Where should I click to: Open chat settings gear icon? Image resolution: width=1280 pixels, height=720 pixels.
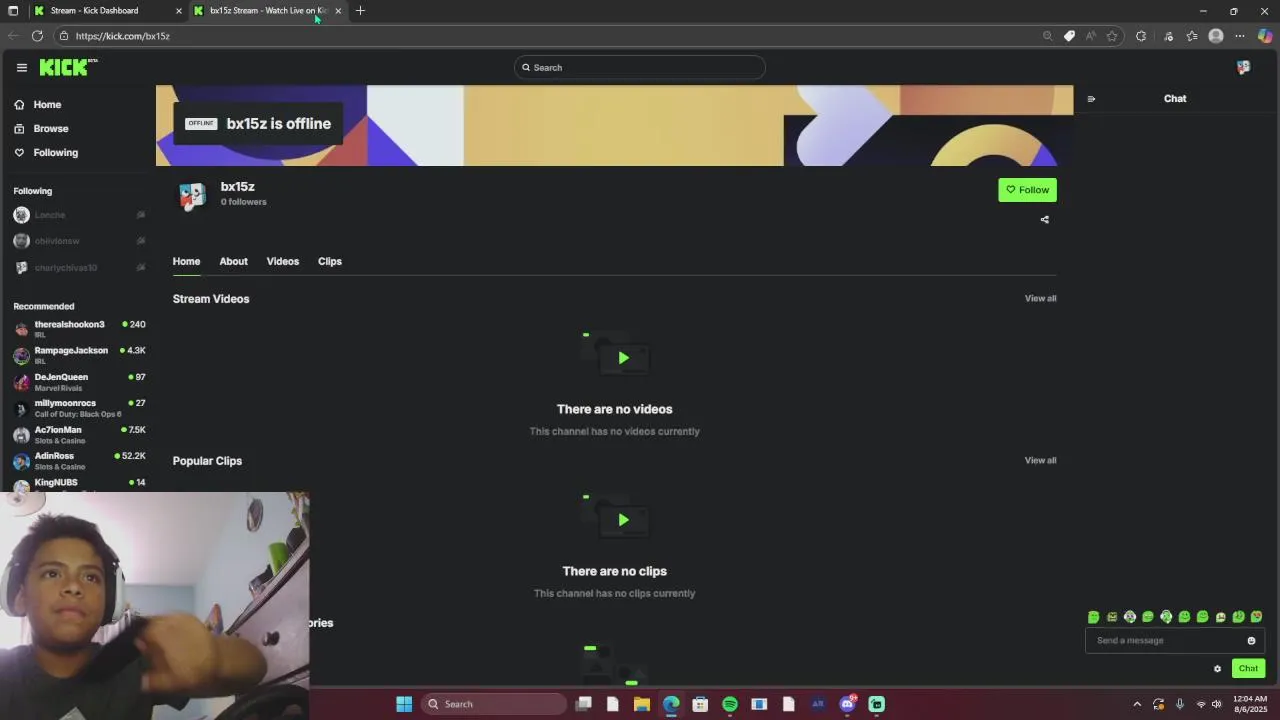point(1217,669)
